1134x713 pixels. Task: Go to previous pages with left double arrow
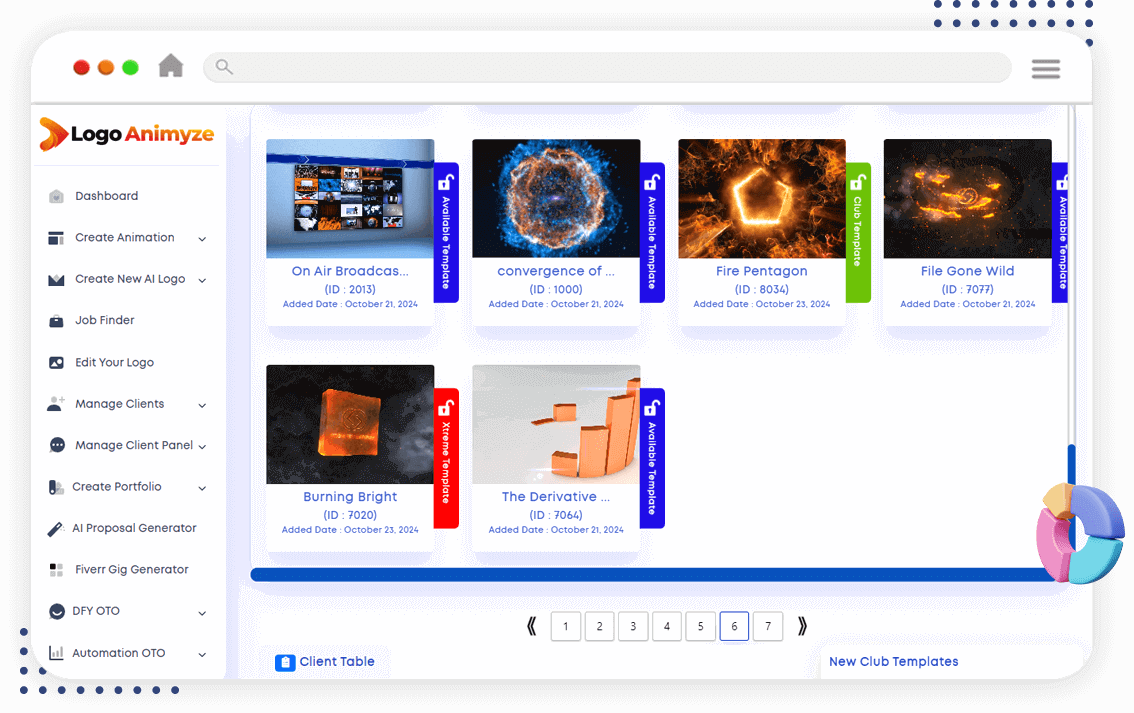531,627
